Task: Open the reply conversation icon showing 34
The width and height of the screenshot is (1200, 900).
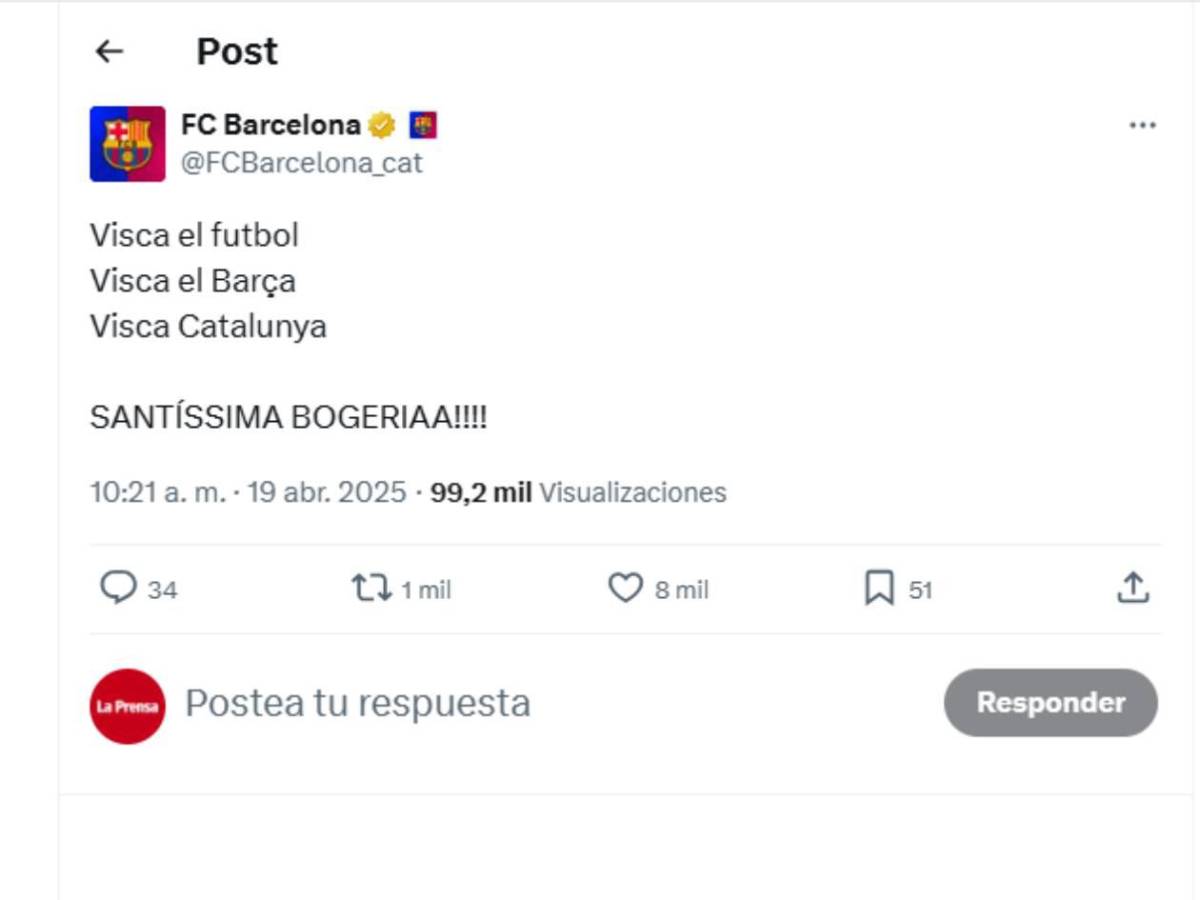Action: click(x=120, y=589)
